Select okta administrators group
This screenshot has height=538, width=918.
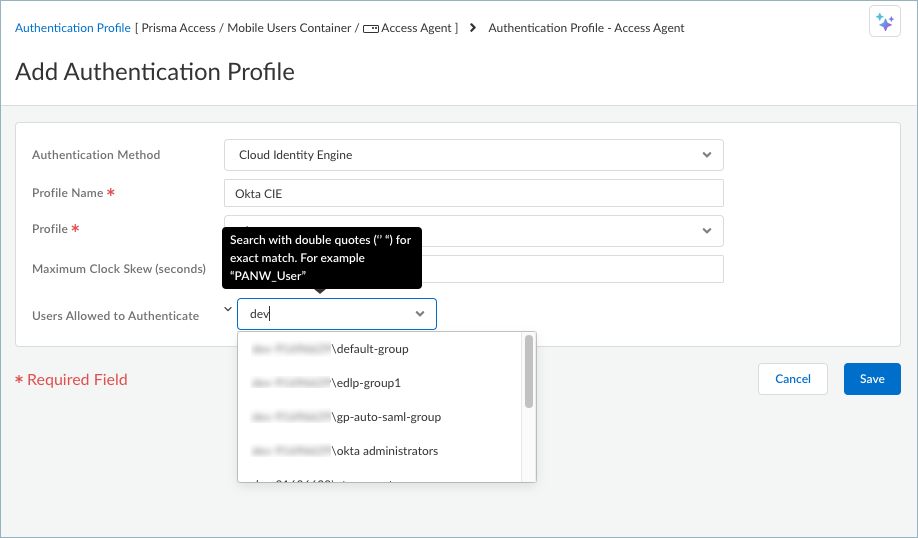tap(385, 451)
